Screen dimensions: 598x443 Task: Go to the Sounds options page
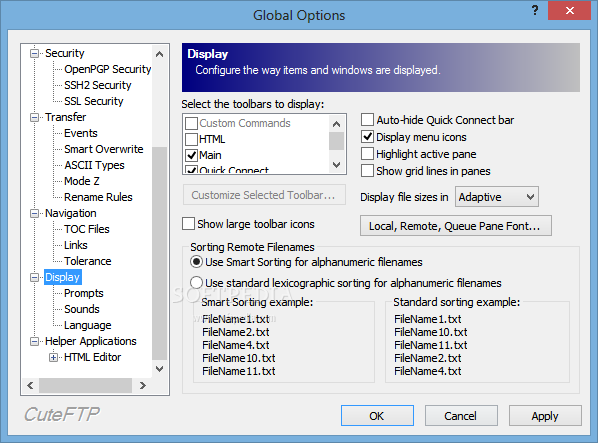[x=82, y=309]
